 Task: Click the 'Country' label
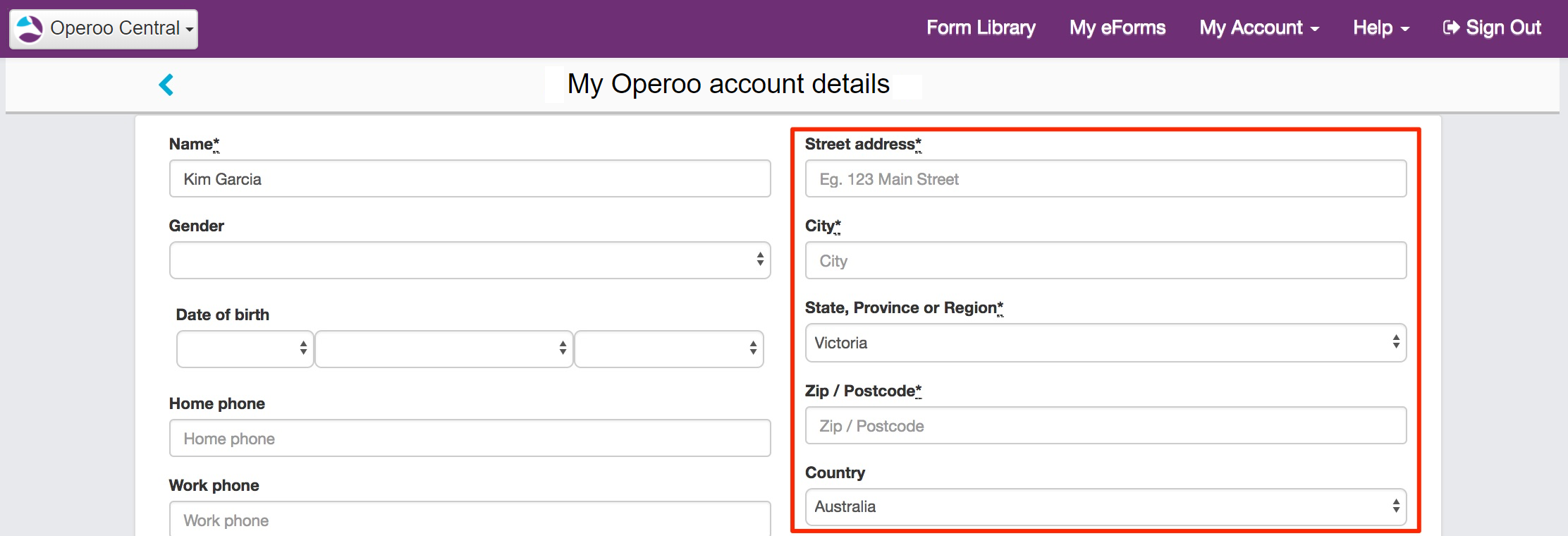[x=835, y=473]
